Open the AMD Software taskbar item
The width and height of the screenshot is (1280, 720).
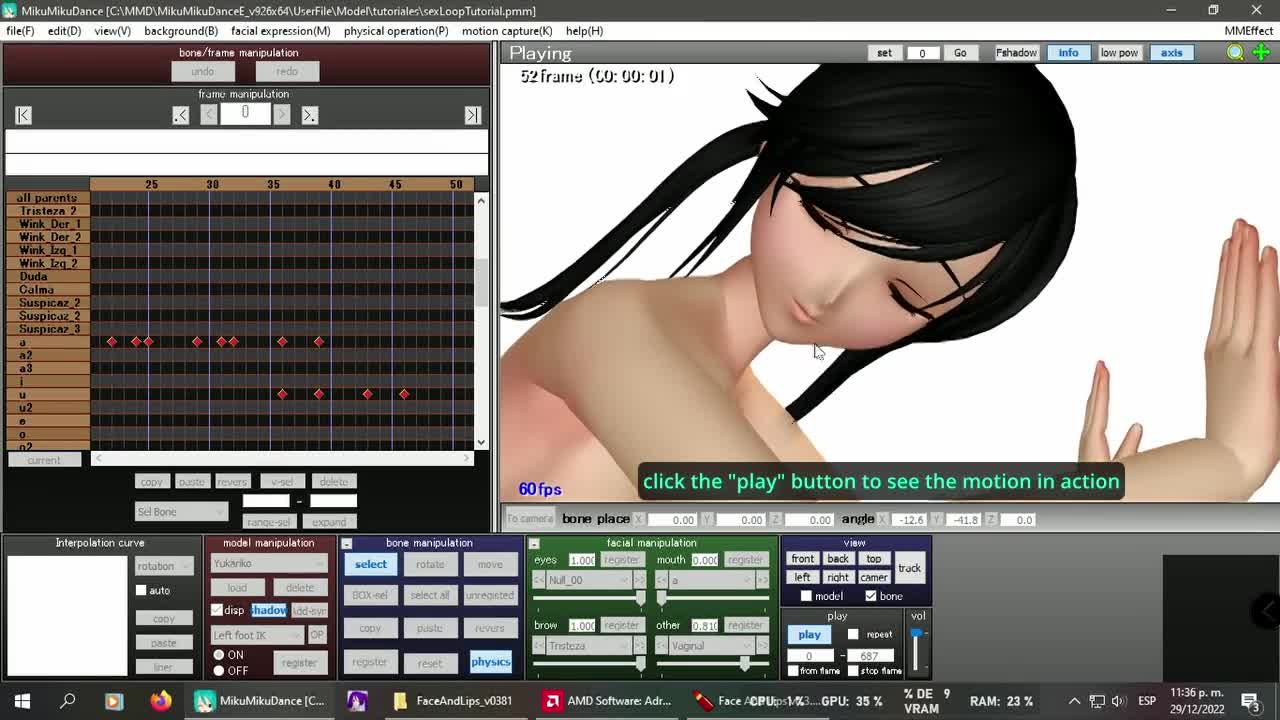tap(608, 701)
